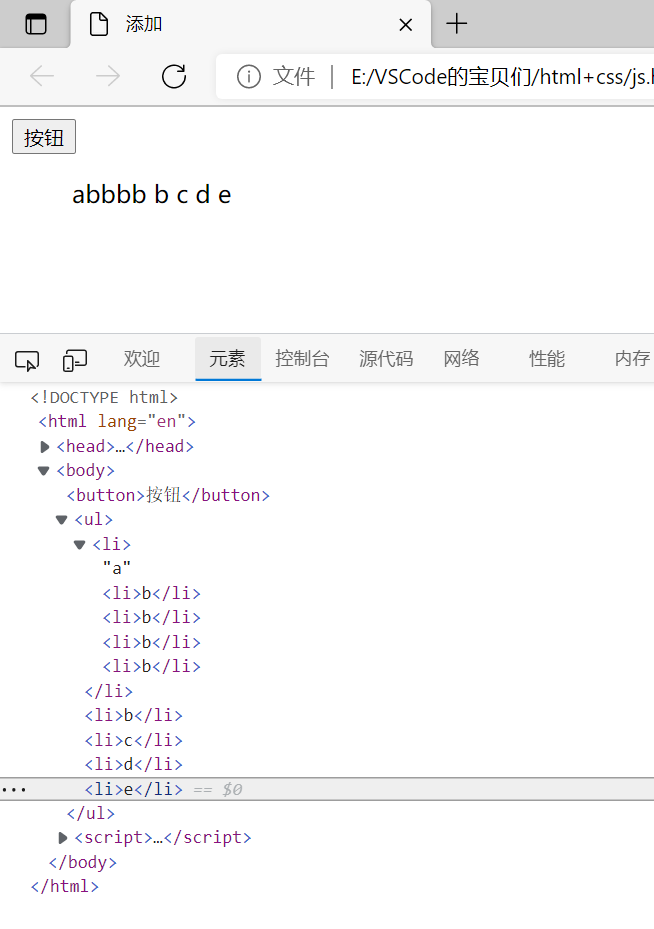This screenshot has height=929, width=654.
Task: Switch to the 控制台 DevTools tab
Action: click(x=302, y=358)
